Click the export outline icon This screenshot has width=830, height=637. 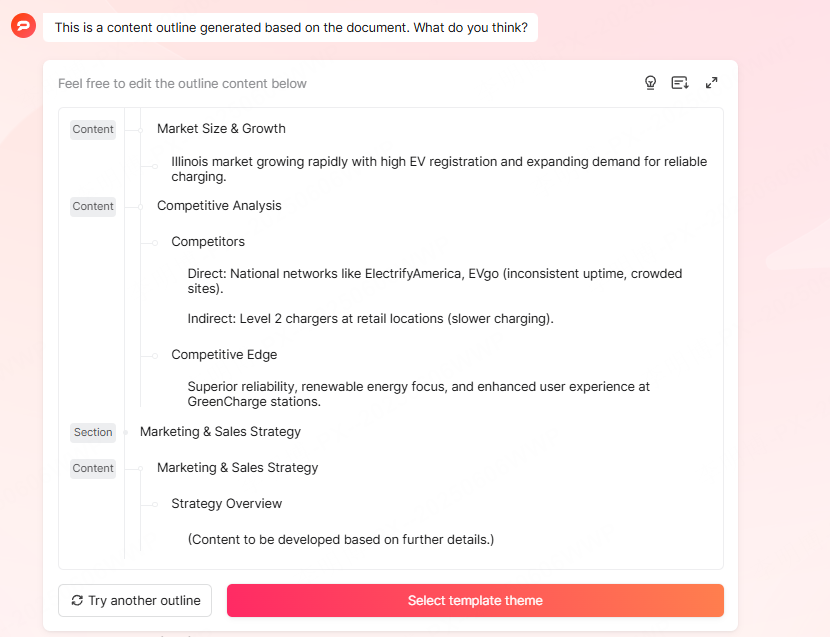(x=680, y=82)
